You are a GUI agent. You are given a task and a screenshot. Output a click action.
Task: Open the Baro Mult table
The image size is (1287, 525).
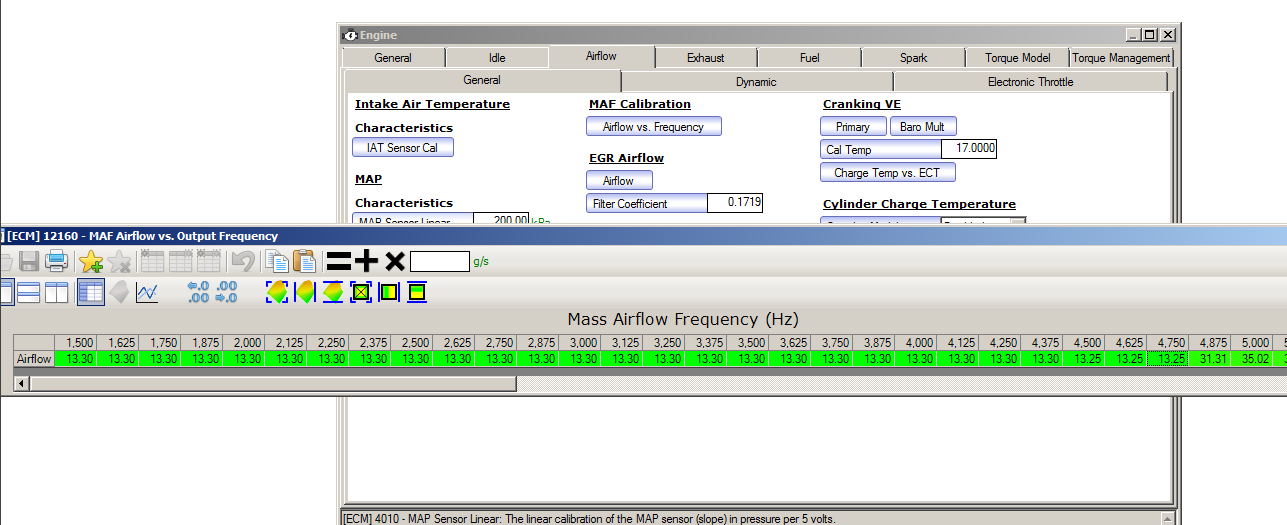click(923, 126)
